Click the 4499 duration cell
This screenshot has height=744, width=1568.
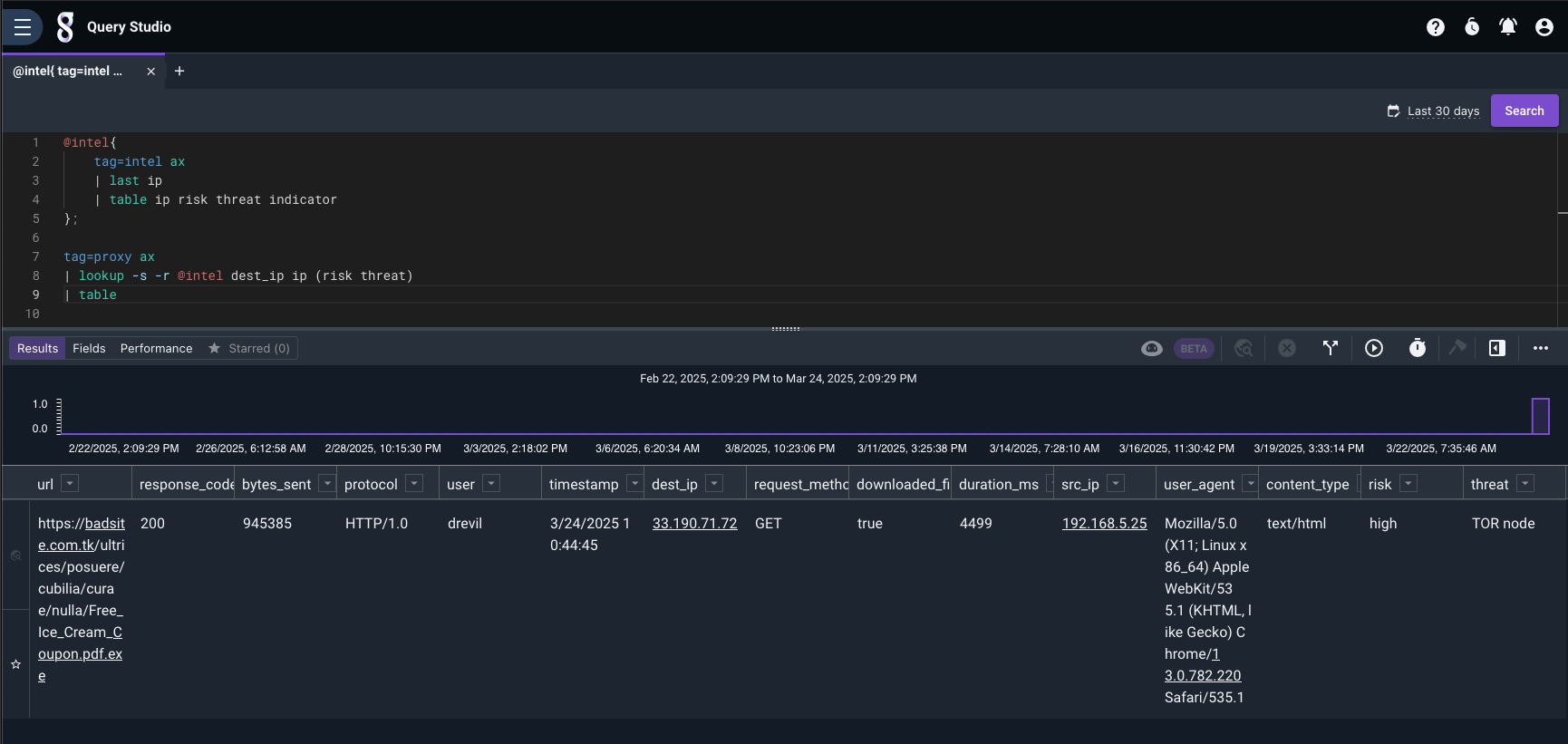click(976, 523)
